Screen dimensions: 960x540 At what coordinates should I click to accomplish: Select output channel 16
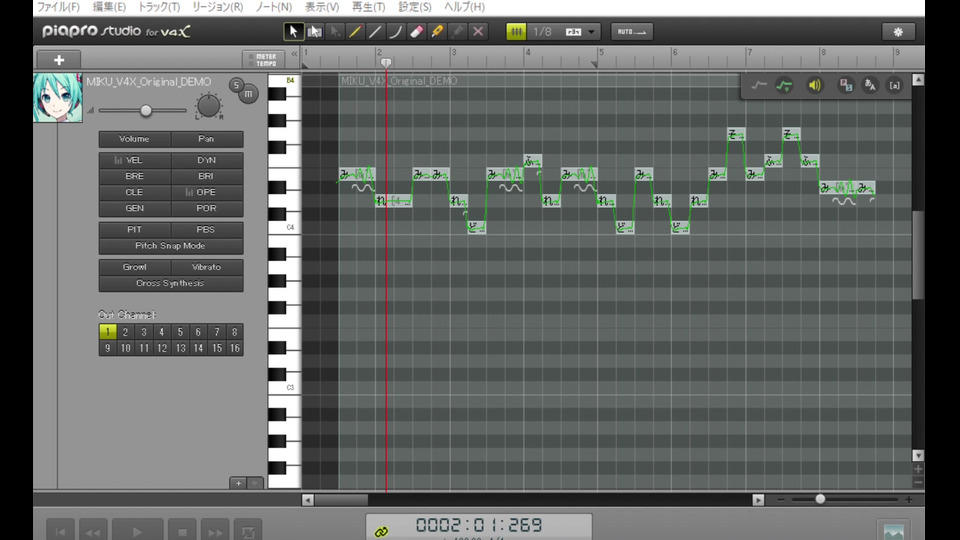(234, 348)
